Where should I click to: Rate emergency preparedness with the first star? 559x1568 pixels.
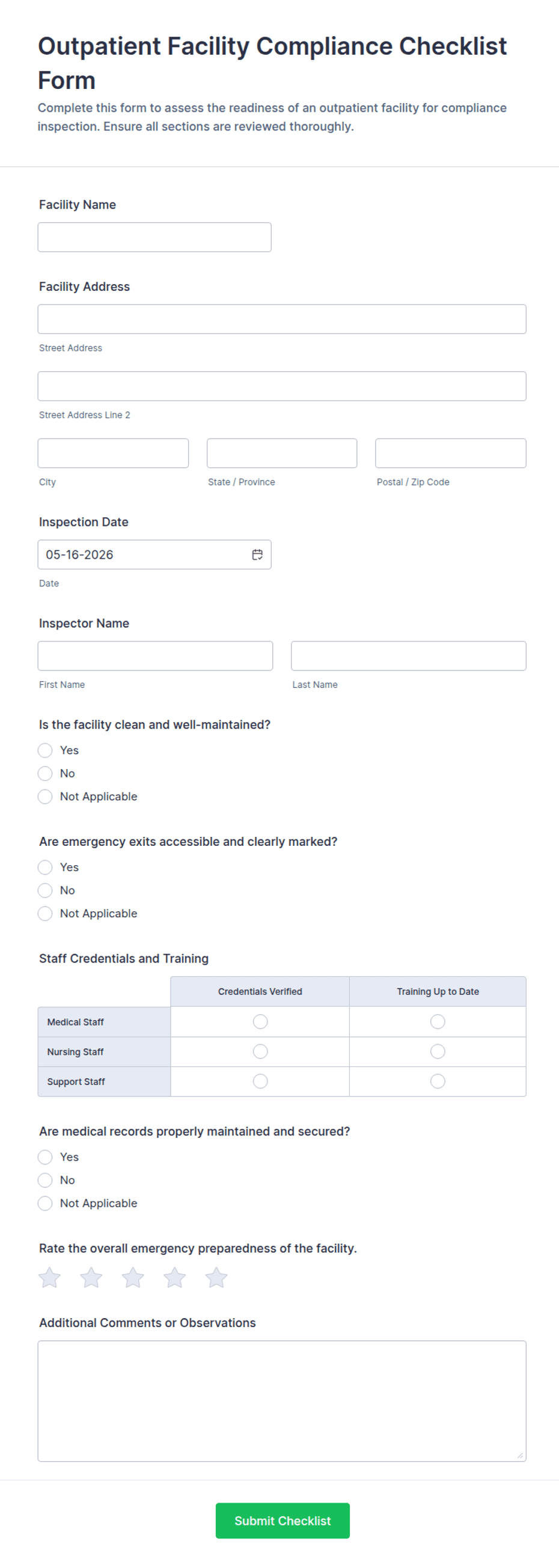click(50, 1278)
